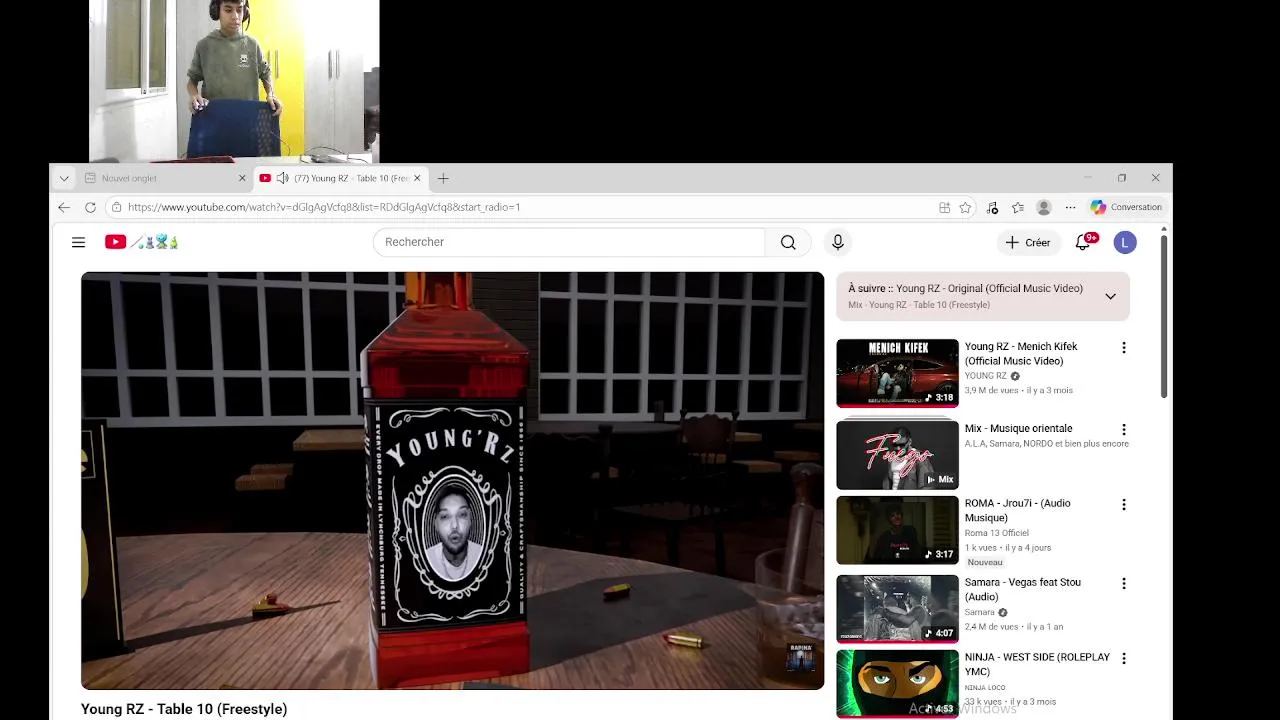This screenshot has height=720, width=1280.
Task: Reload the page
Action: point(90,207)
